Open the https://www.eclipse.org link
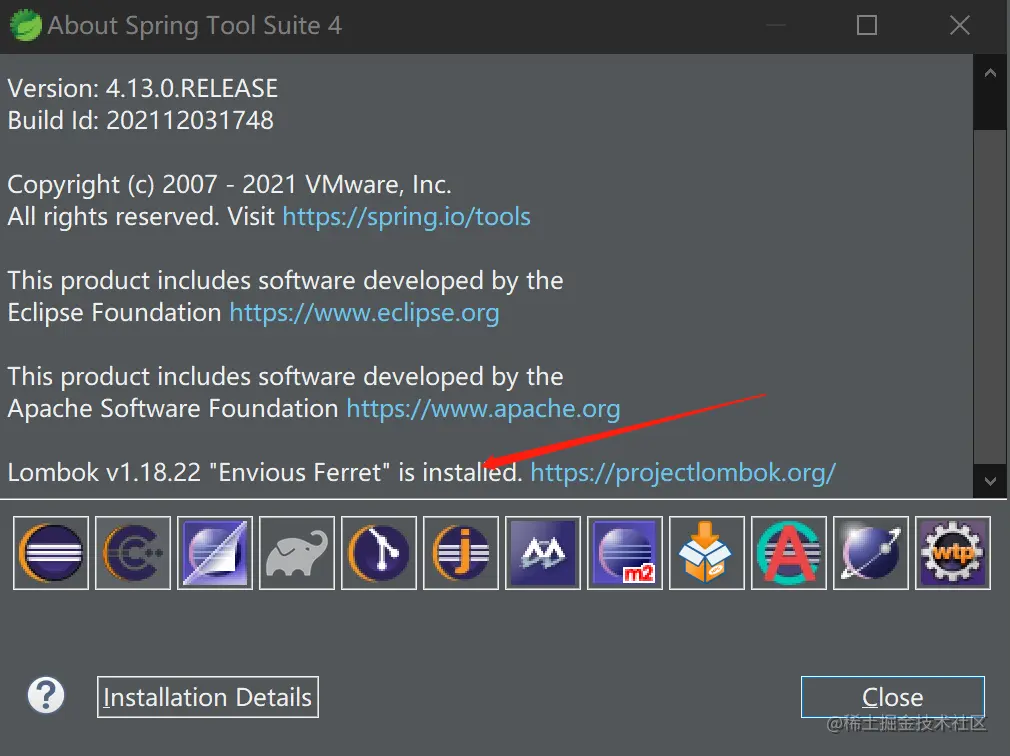The image size is (1010, 756). point(364,313)
